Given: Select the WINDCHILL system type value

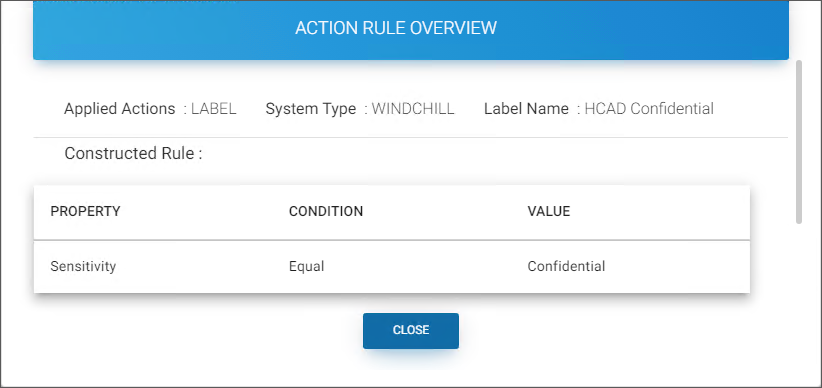Looking at the screenshot, I should pos(413,109).
